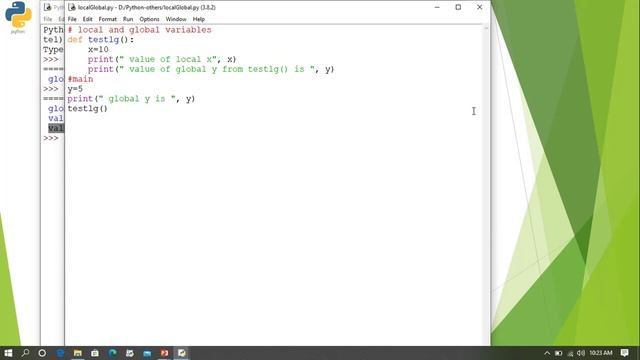Click on the 'x=10' line
The height and width of the screenshot is (360, 640).
coord(98,49)
